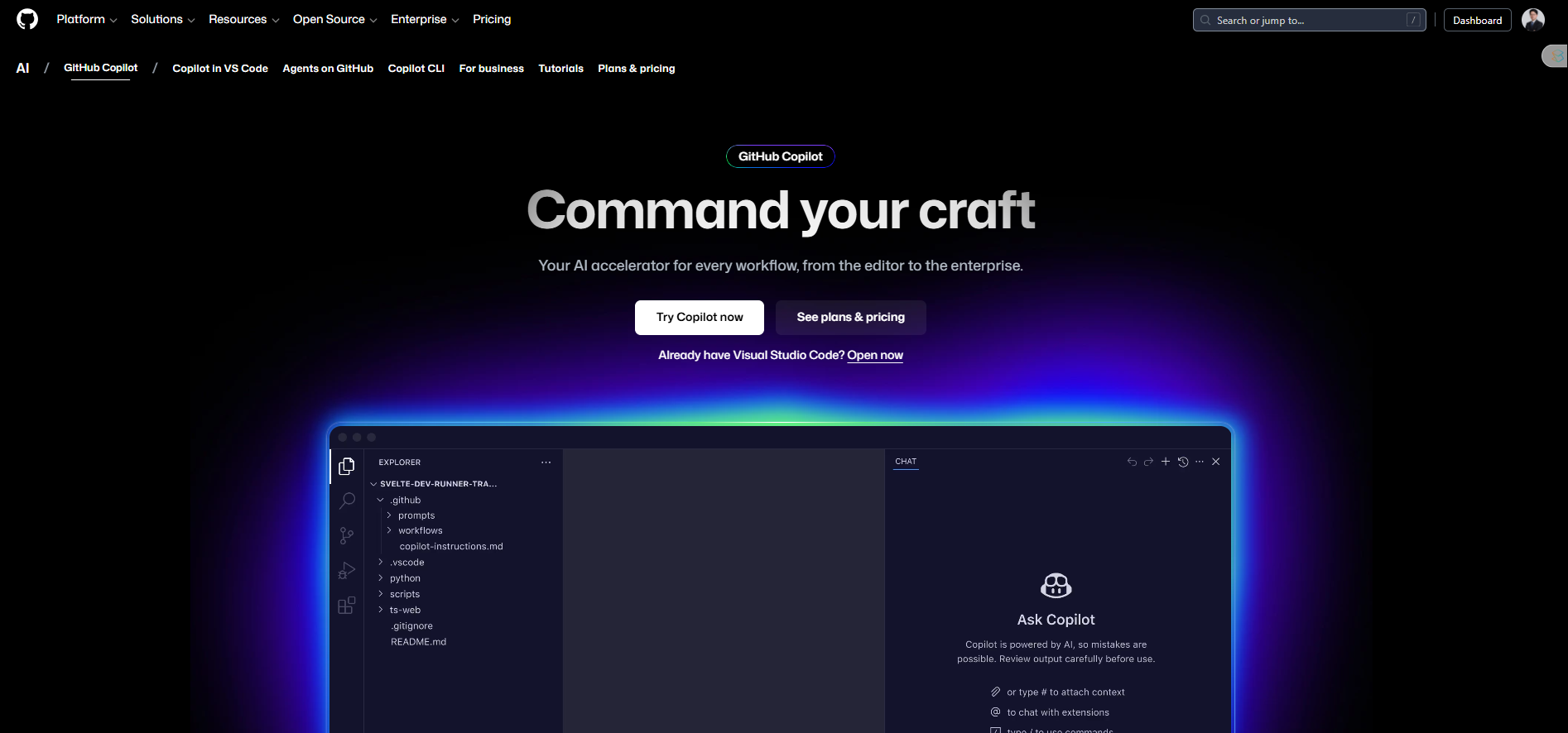Viewport: 1568px width, 733px height.
Task: Open Copilot CLI subnav item
Action: point(416,69)
